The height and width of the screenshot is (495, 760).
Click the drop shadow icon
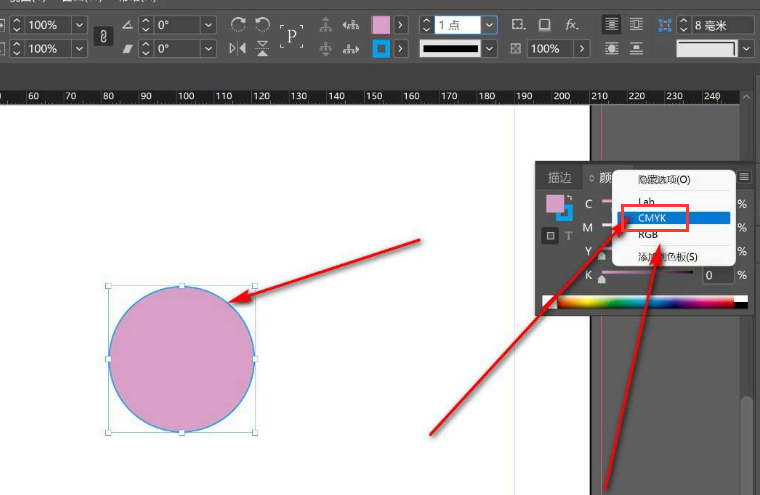(x=545, y=24)
